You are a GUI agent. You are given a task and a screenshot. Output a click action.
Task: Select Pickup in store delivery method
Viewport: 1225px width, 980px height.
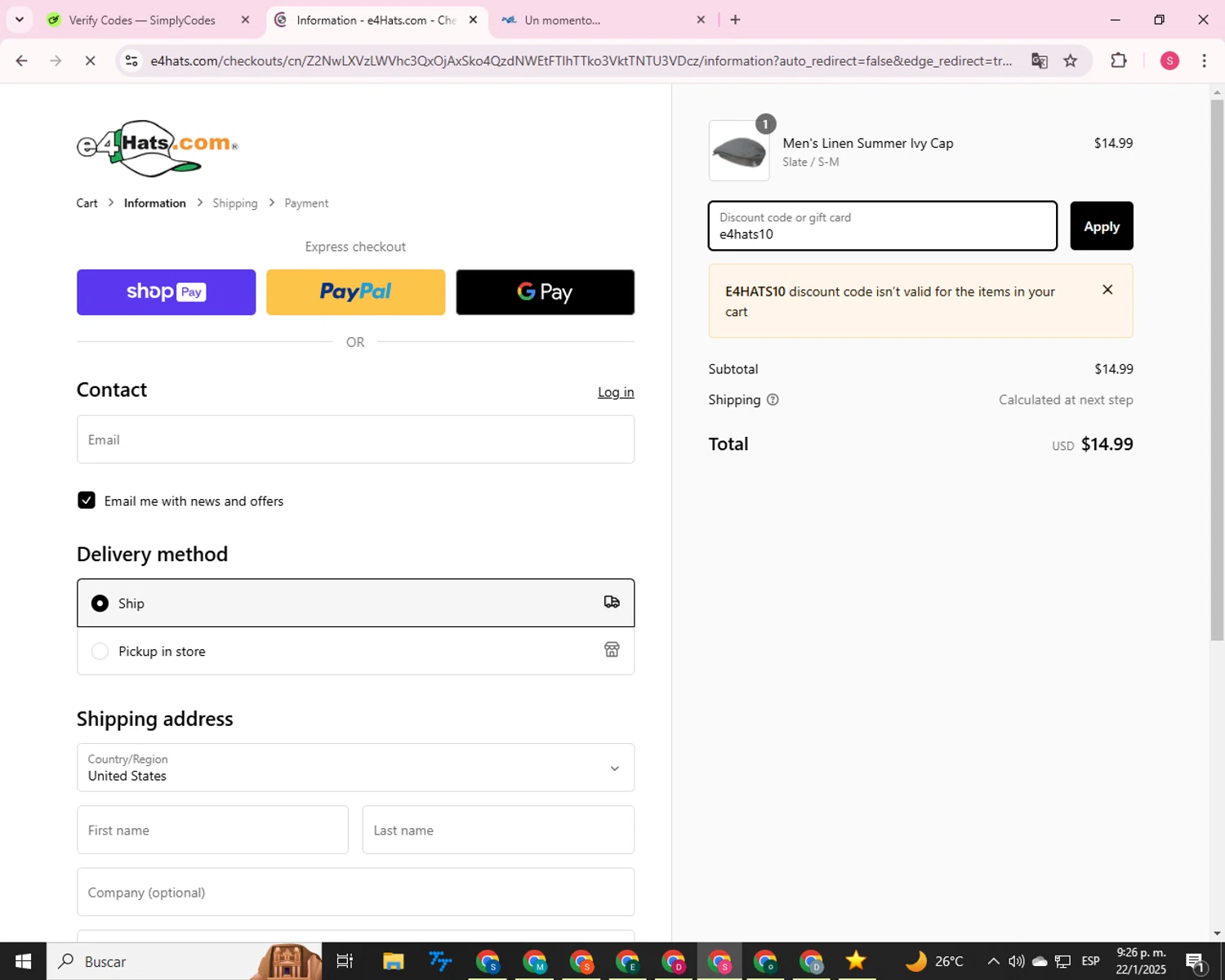point(355,651)
